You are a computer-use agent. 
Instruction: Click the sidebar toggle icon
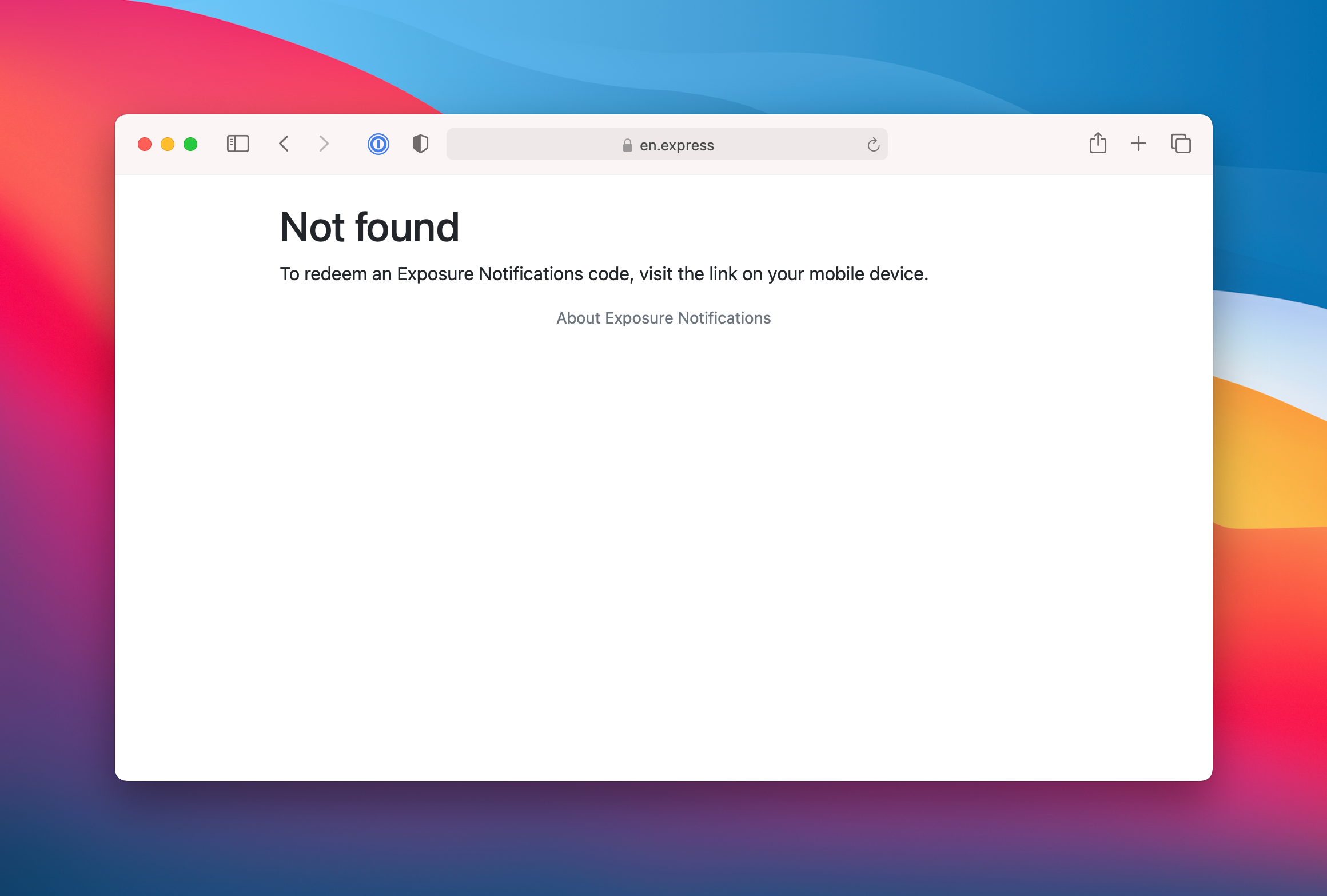pos(237,144)
